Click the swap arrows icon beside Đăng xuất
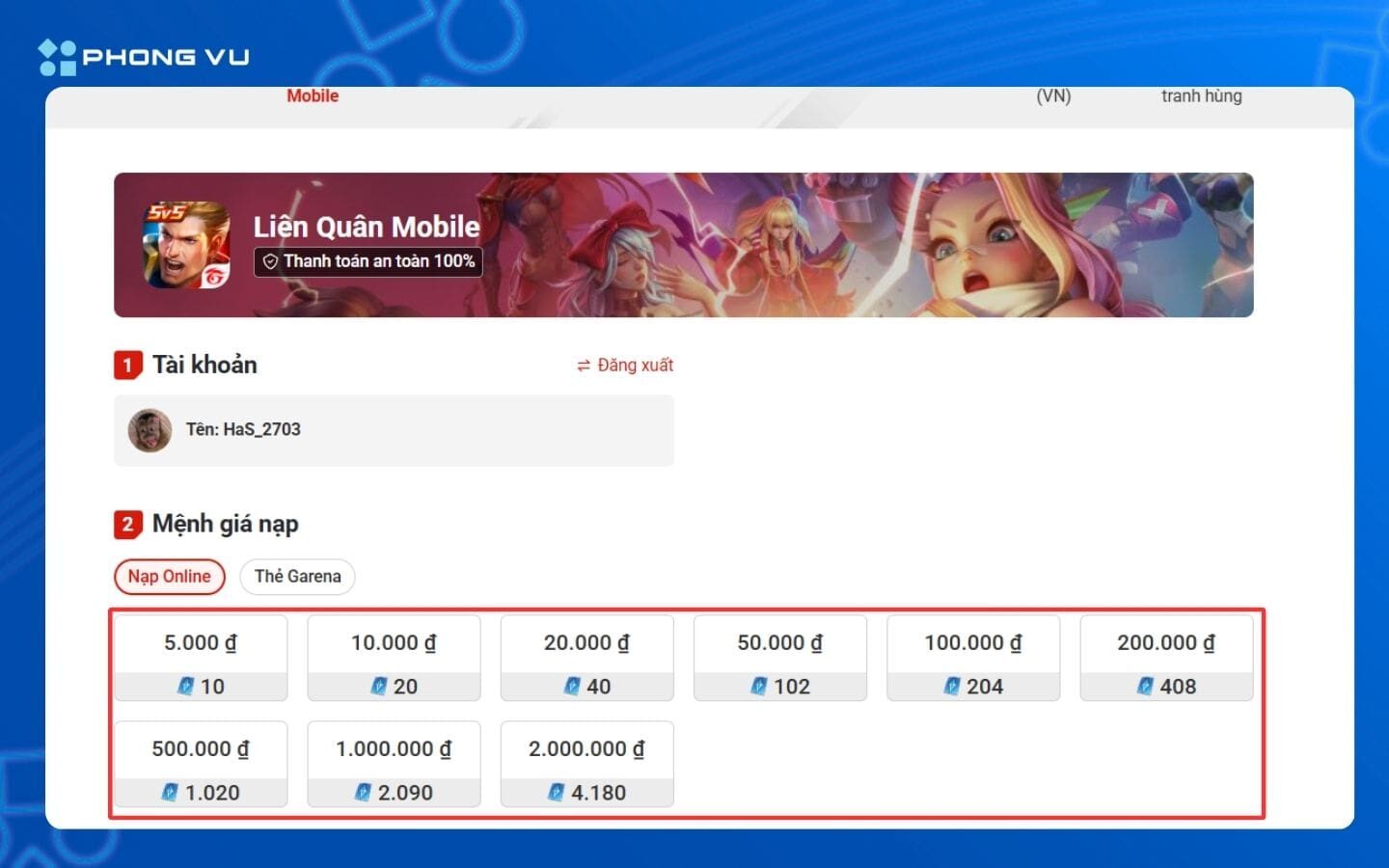The width and height of the screenshot is (1389, 868). [x=584, y=366]
